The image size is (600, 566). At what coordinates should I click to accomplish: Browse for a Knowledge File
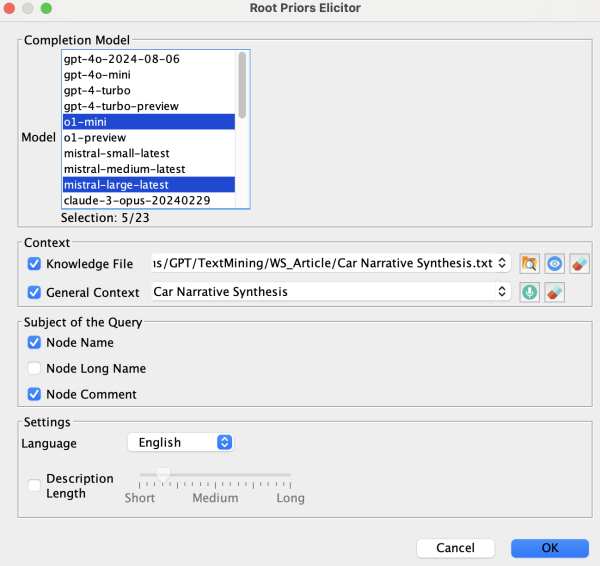point(529,264)
